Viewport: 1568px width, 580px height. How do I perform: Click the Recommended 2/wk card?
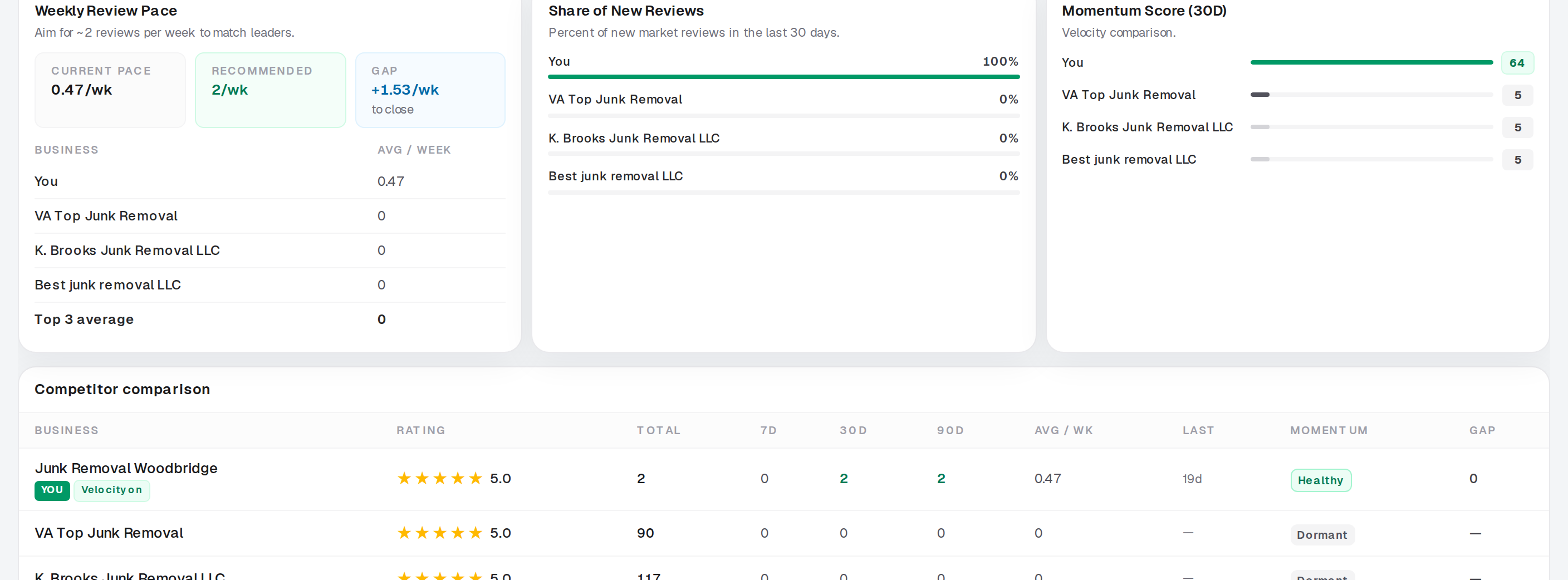(x=270, y=90)
